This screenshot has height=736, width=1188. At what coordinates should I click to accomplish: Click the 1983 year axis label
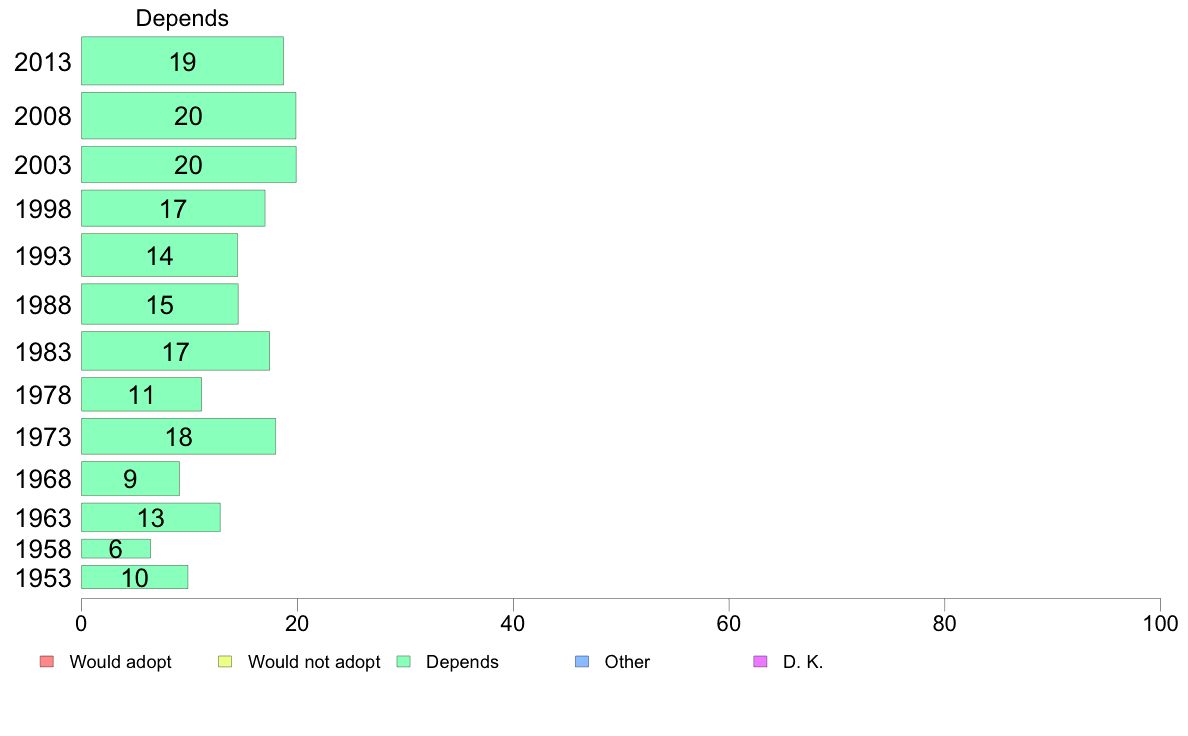43,352
